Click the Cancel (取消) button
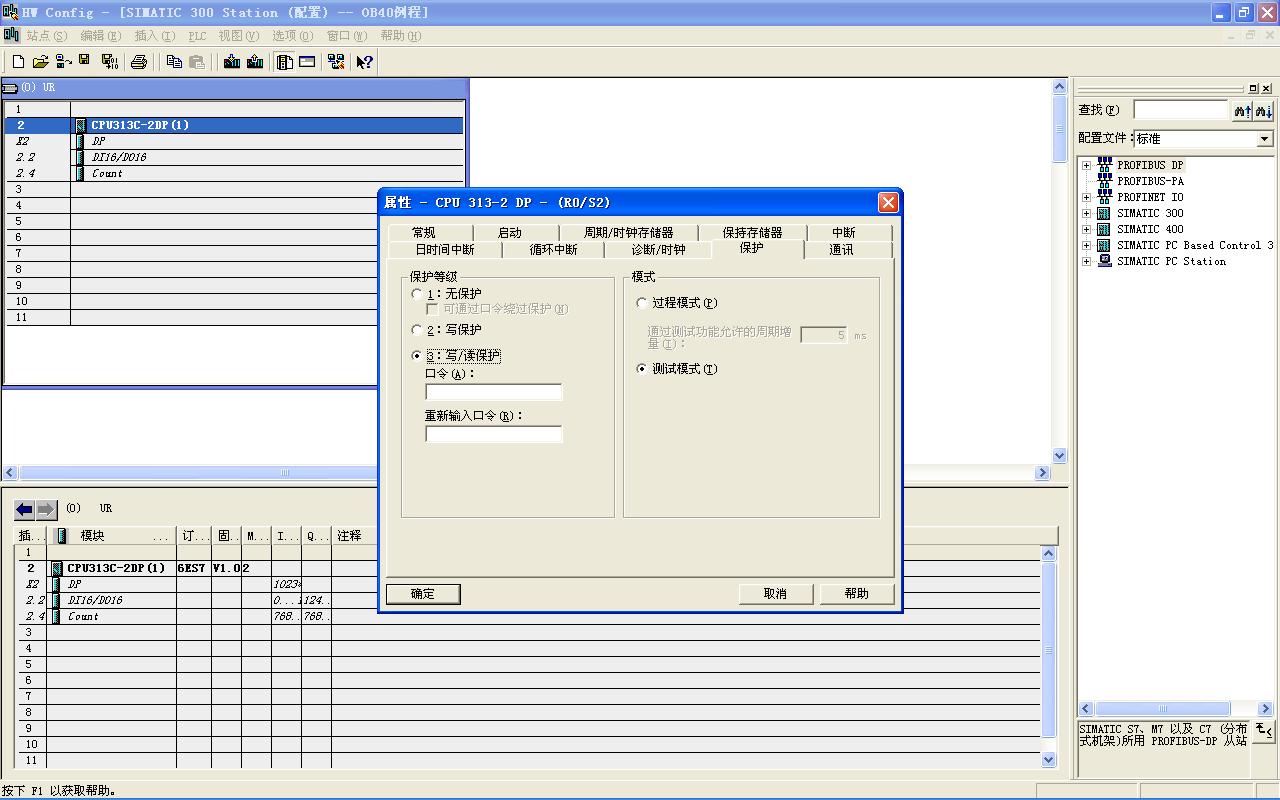Image resolution: width=1280 pixels, height=800 pixels. (775, 594)
